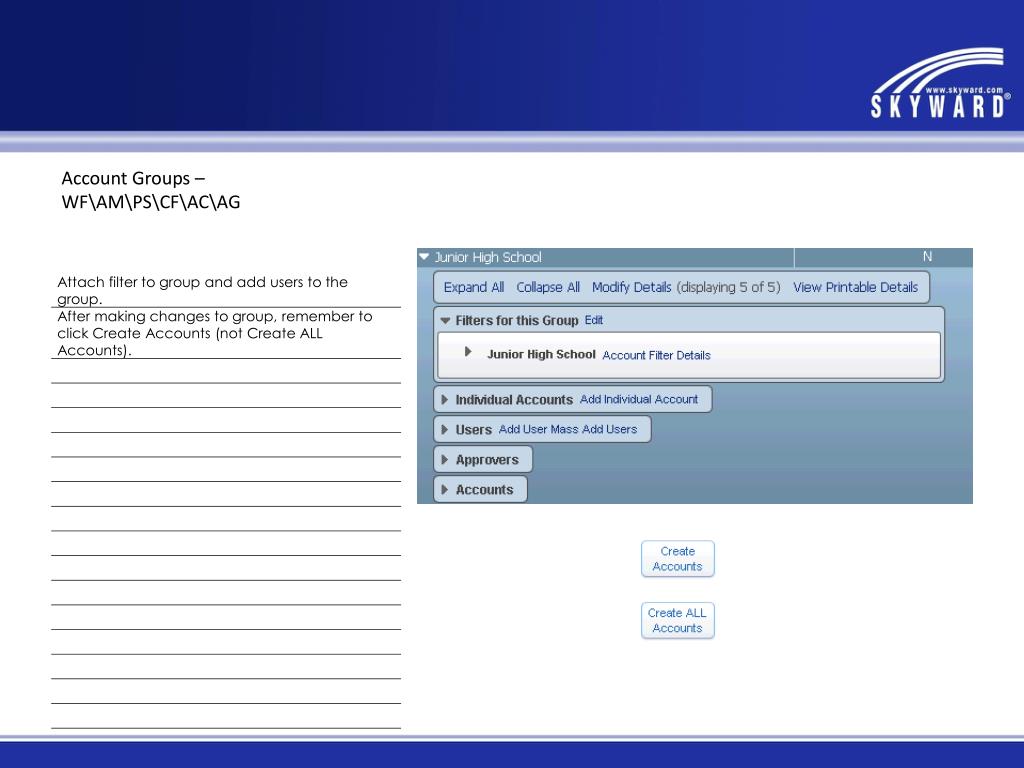The height and width of the screenshot is (768, 1024).
Task: Open Account Filter Details link
Action: [656, 355]
